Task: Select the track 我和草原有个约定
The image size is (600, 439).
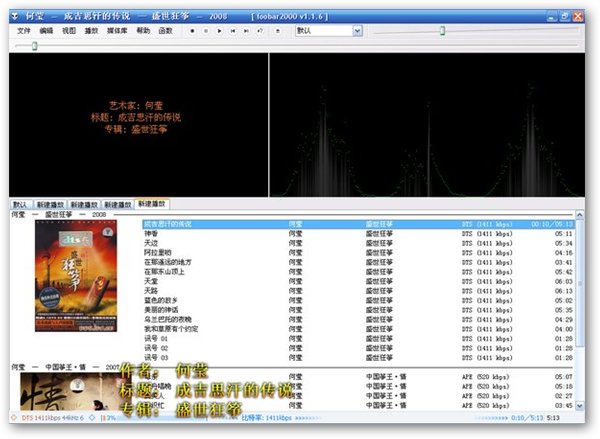Action: click(x=358, y=330)
